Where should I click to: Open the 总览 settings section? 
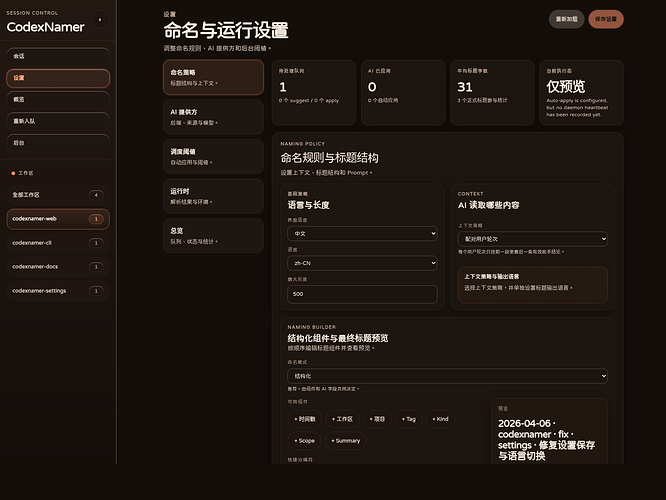213,235
